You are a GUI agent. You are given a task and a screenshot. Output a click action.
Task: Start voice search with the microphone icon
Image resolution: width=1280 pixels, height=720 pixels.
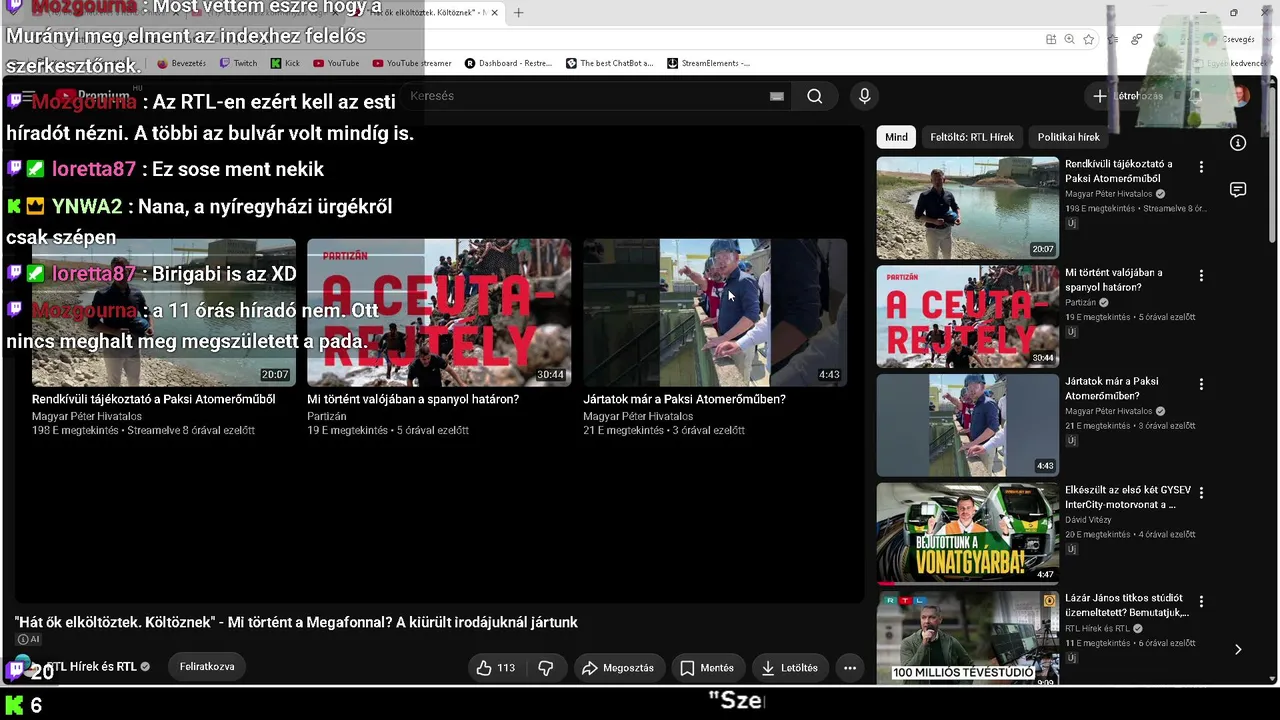click(x=865, y=96)
